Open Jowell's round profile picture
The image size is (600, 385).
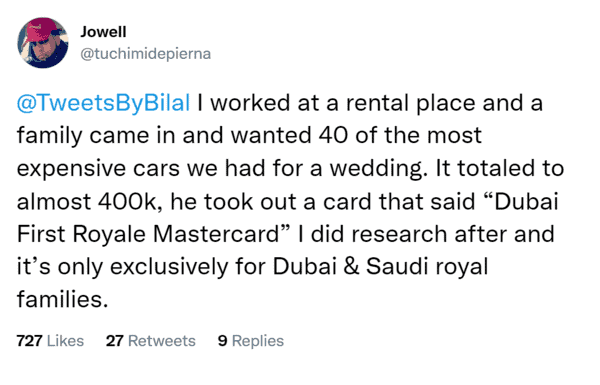[43, 42]
